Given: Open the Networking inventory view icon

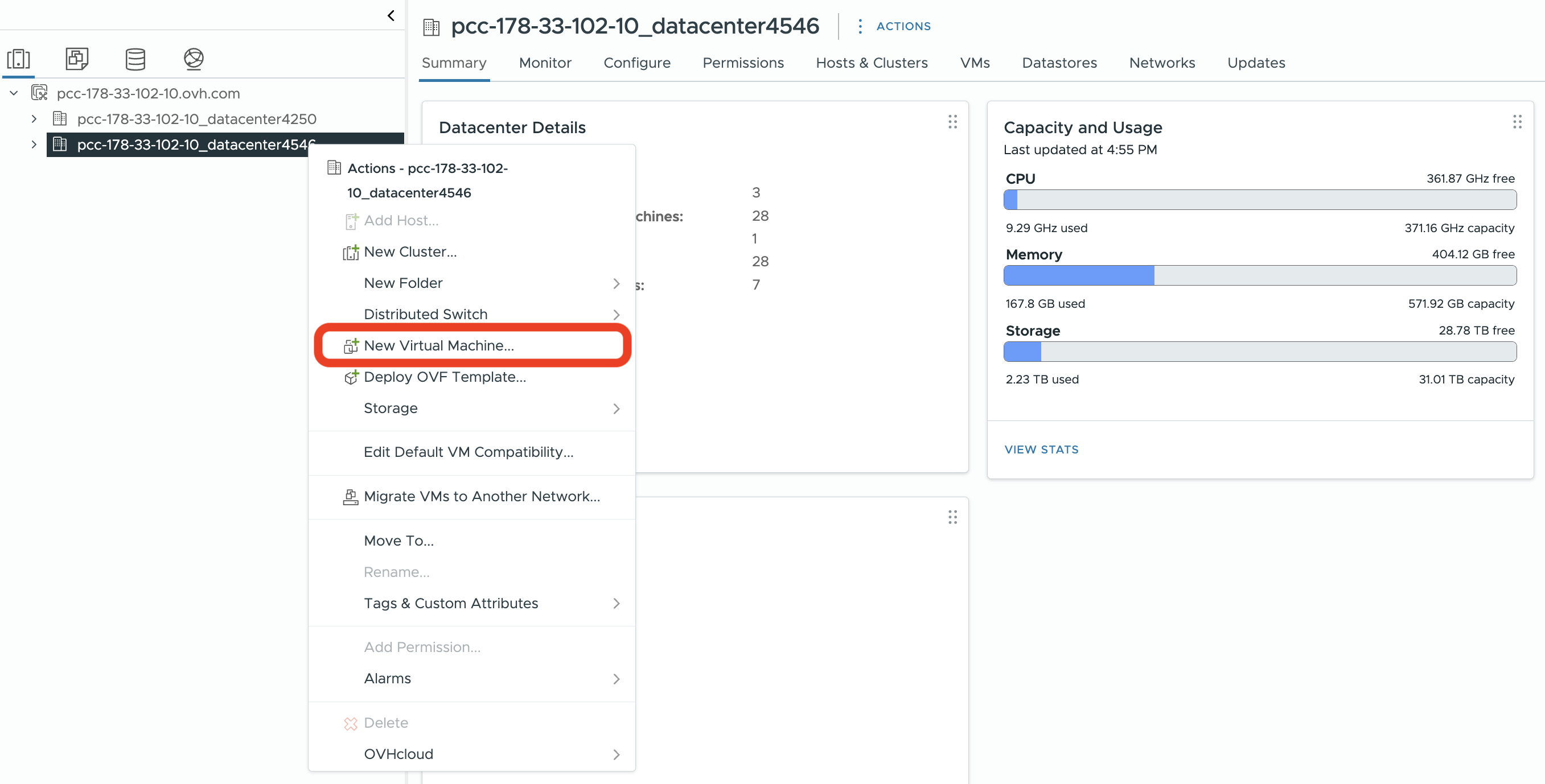Looking at the screenshot, I should (194, 59).
